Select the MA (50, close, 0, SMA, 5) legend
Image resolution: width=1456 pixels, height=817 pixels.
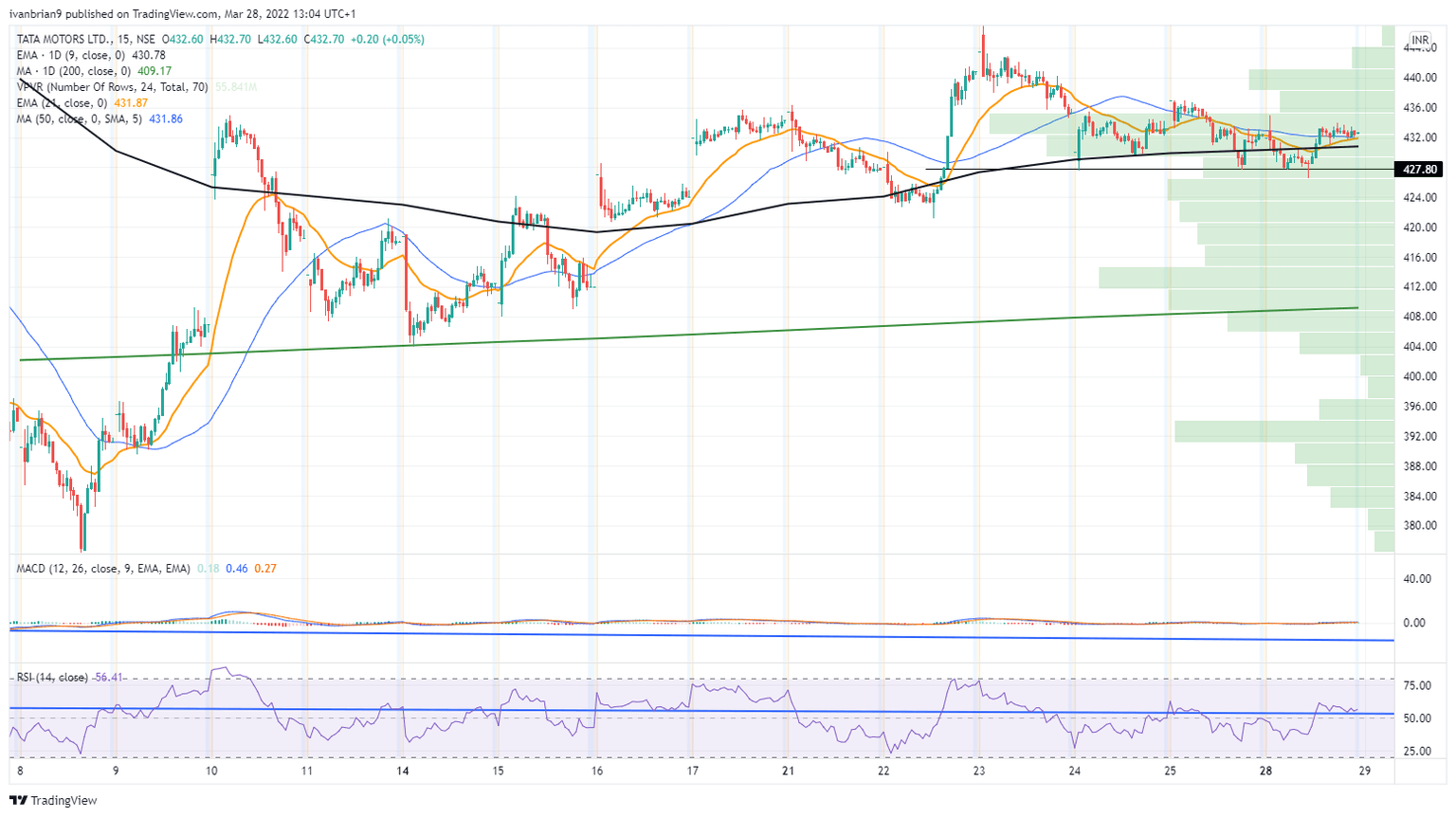(100, 119)
